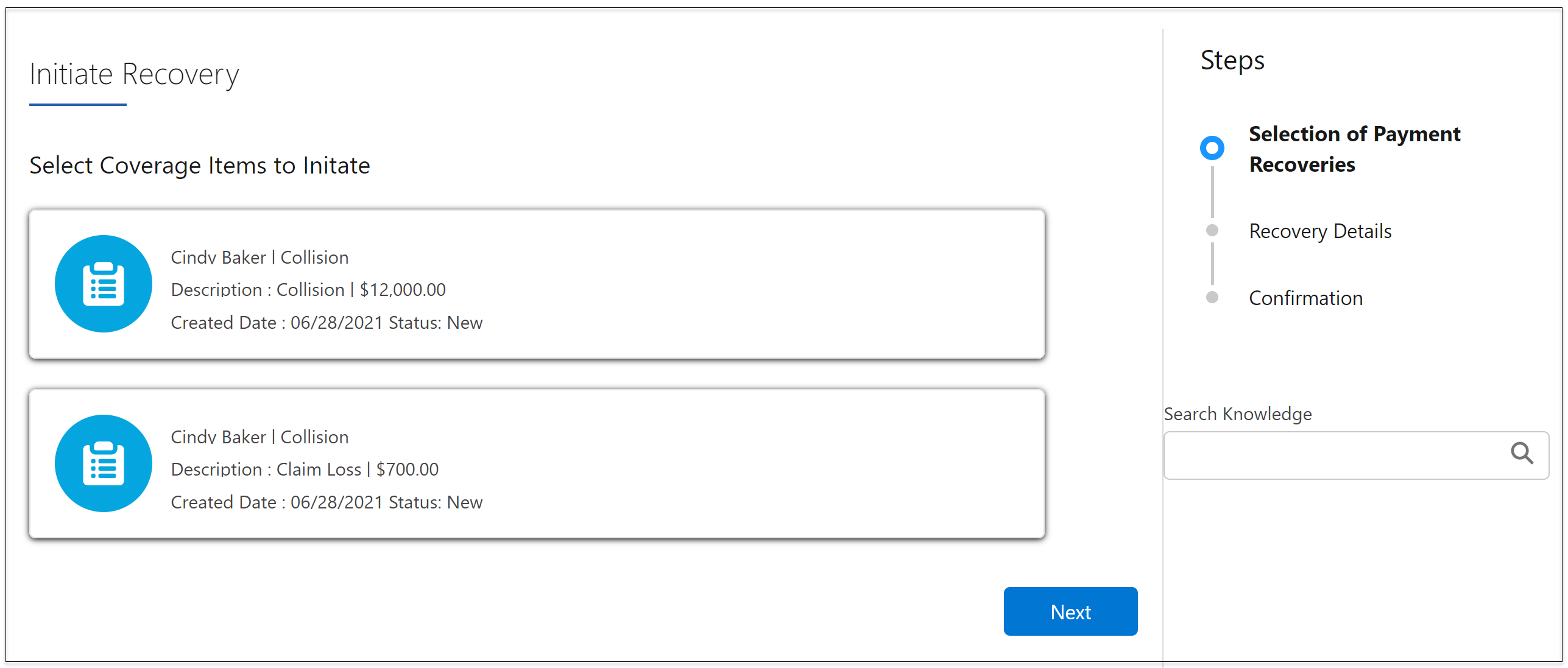Click the Next button

pos(1070,611)
